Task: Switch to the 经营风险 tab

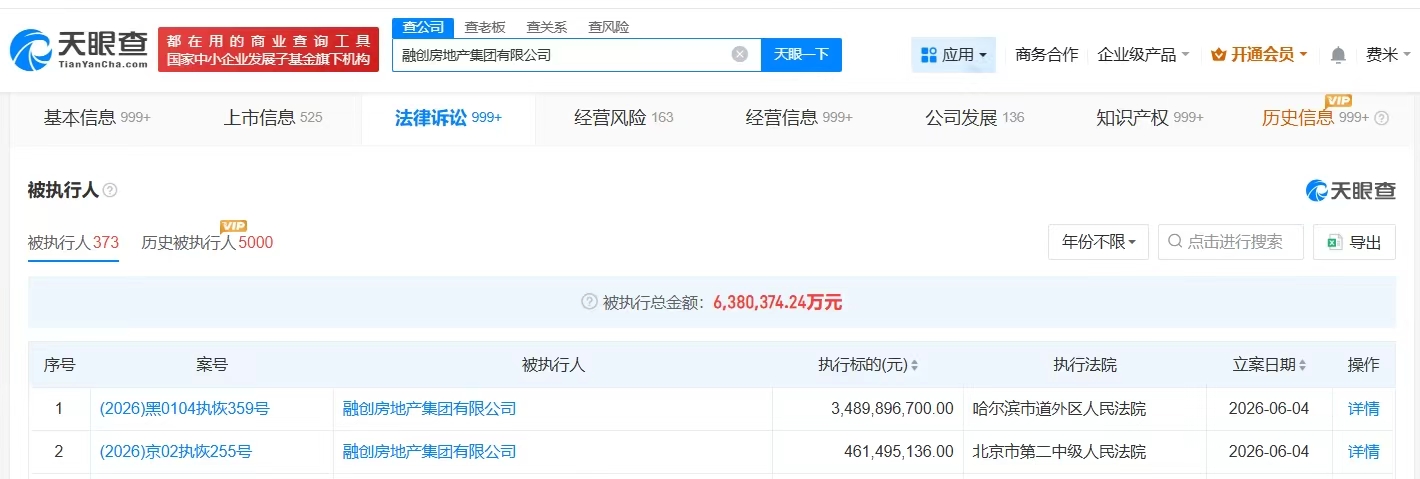Action: (624, 118)
